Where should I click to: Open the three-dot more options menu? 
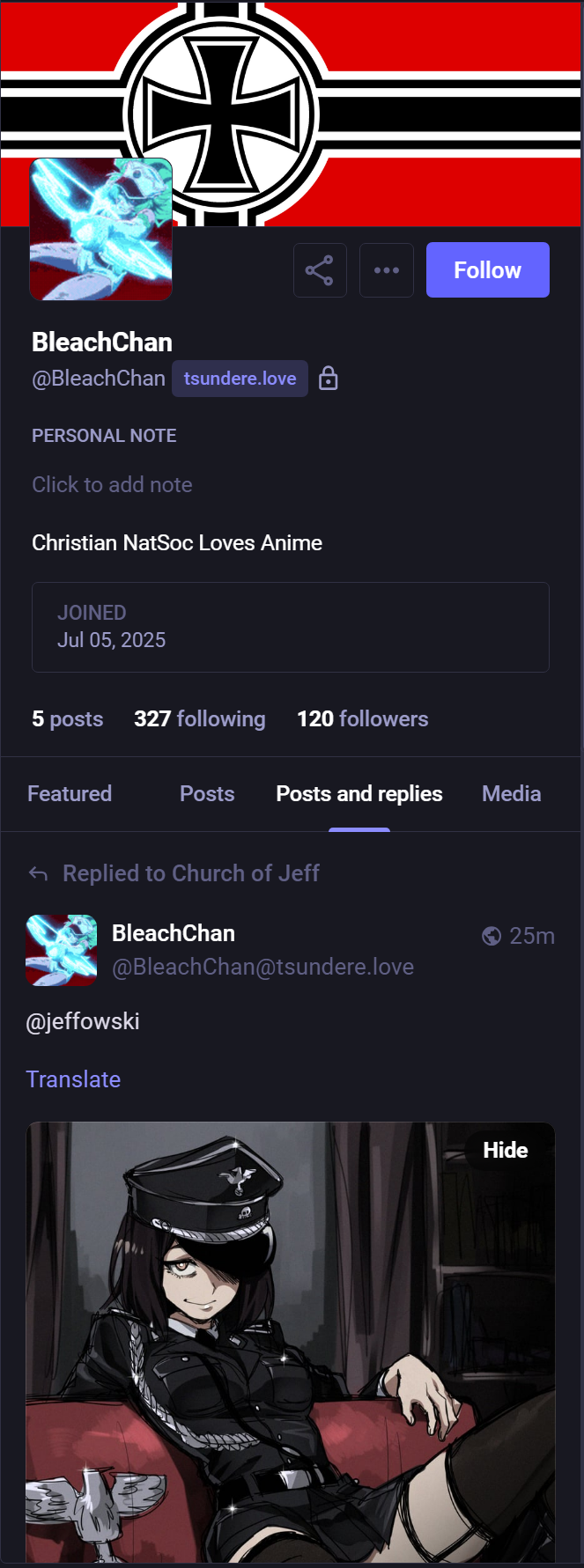[x=387, y=270]
